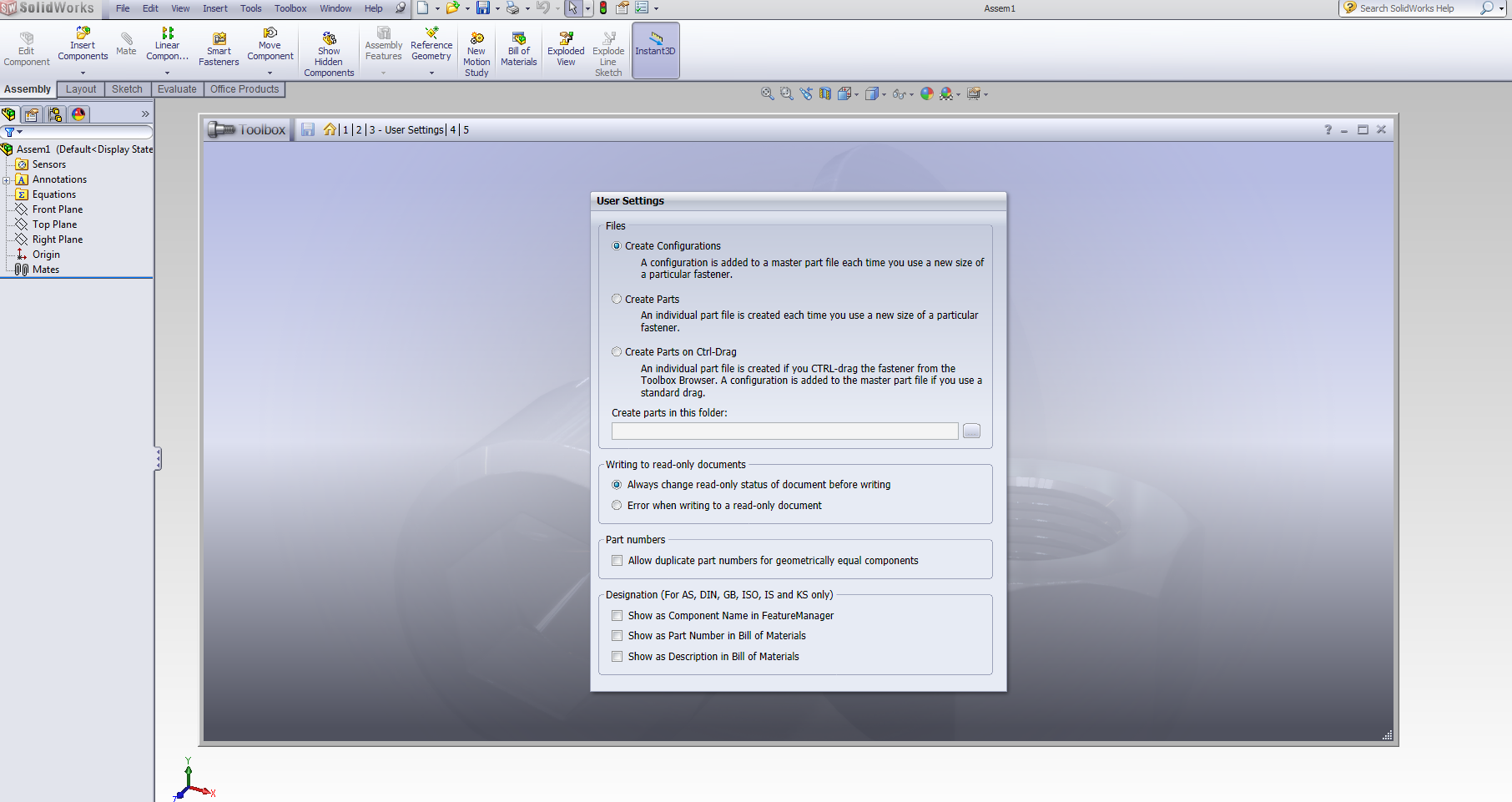Open the Hide/Show Items dropdown arrow
Image resolution: width=1512 pixels, height=802 pixels.
click(911, 94)
